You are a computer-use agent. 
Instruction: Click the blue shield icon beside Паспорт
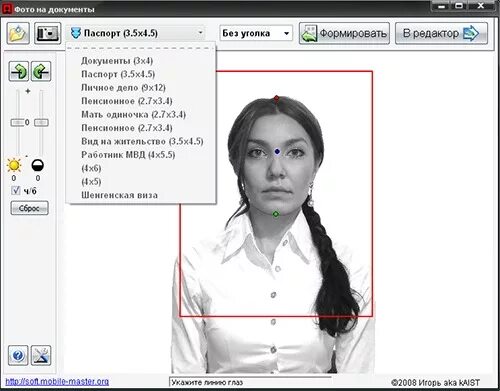(x=76, y=33)
